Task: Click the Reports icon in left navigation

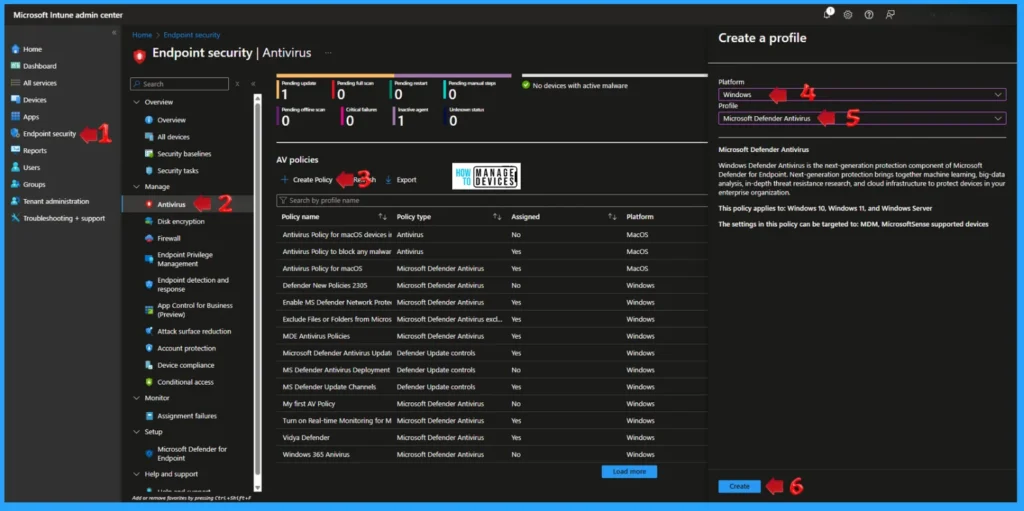Action: [x=16, y=150]
